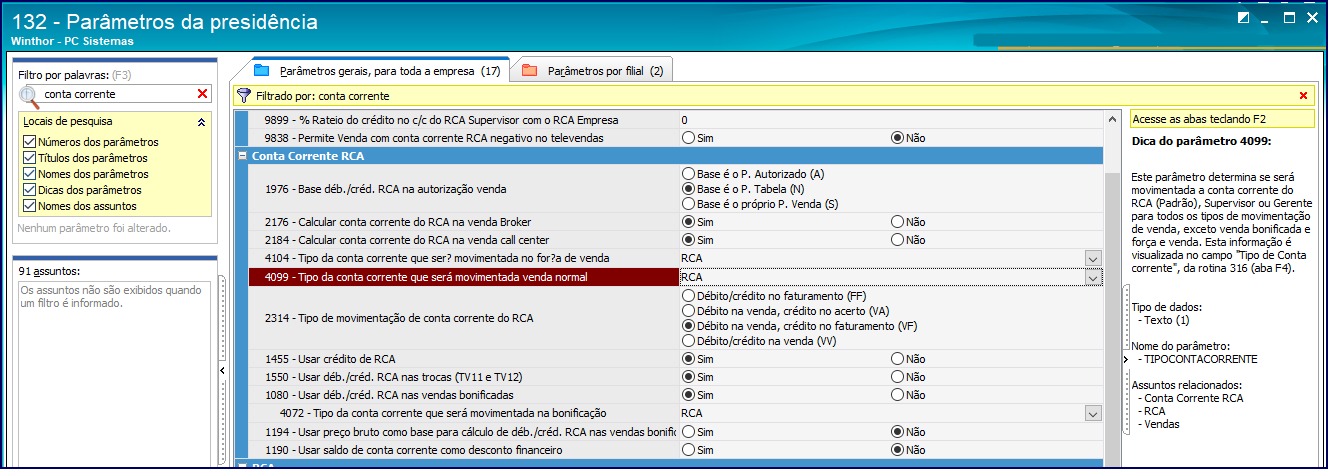Uncheck Títulos dos parâmetros
Screen dimensions: 1328x469
pyautogui.click(x=29, y=158)
